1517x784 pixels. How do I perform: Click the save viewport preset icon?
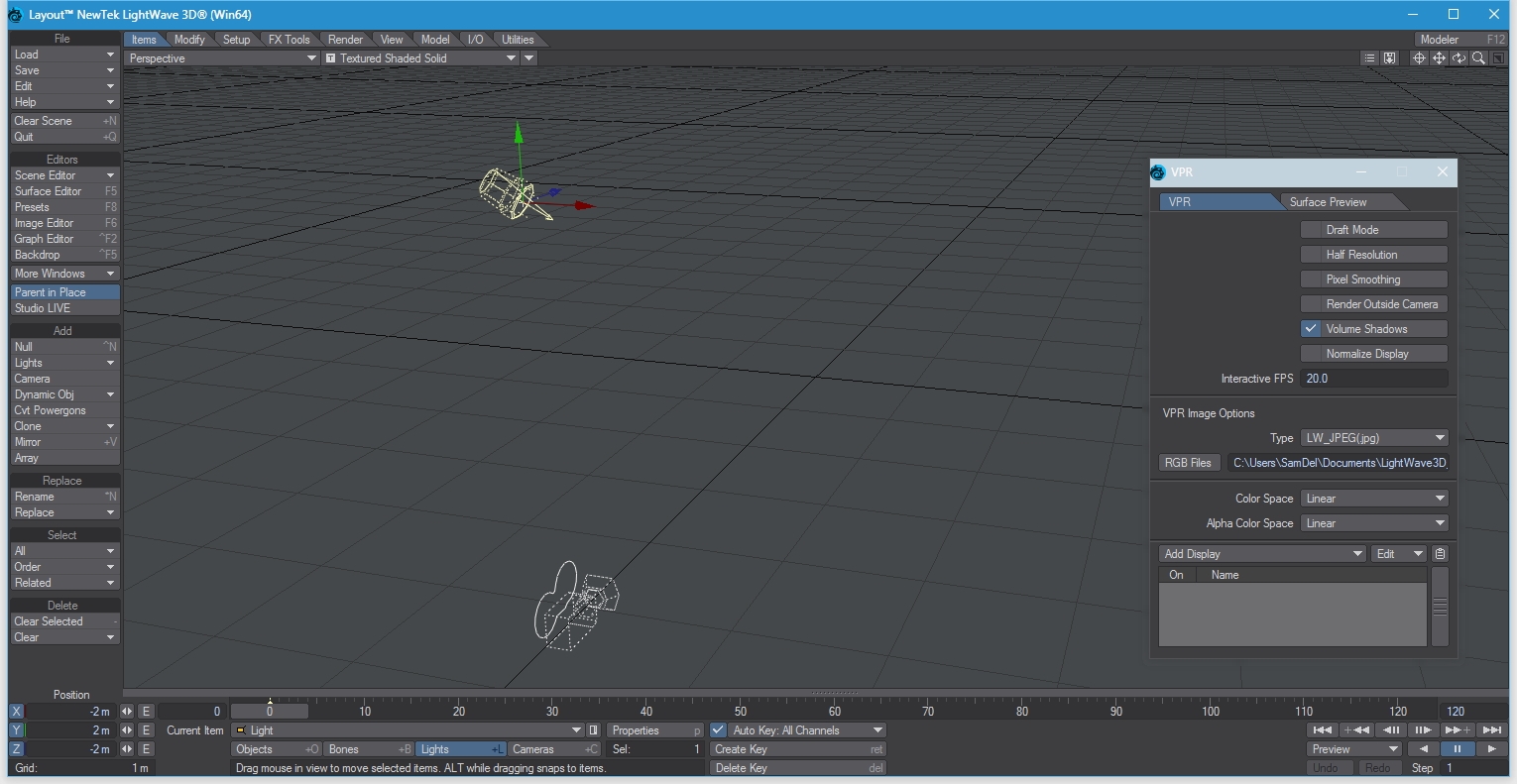click(1389, 58)
